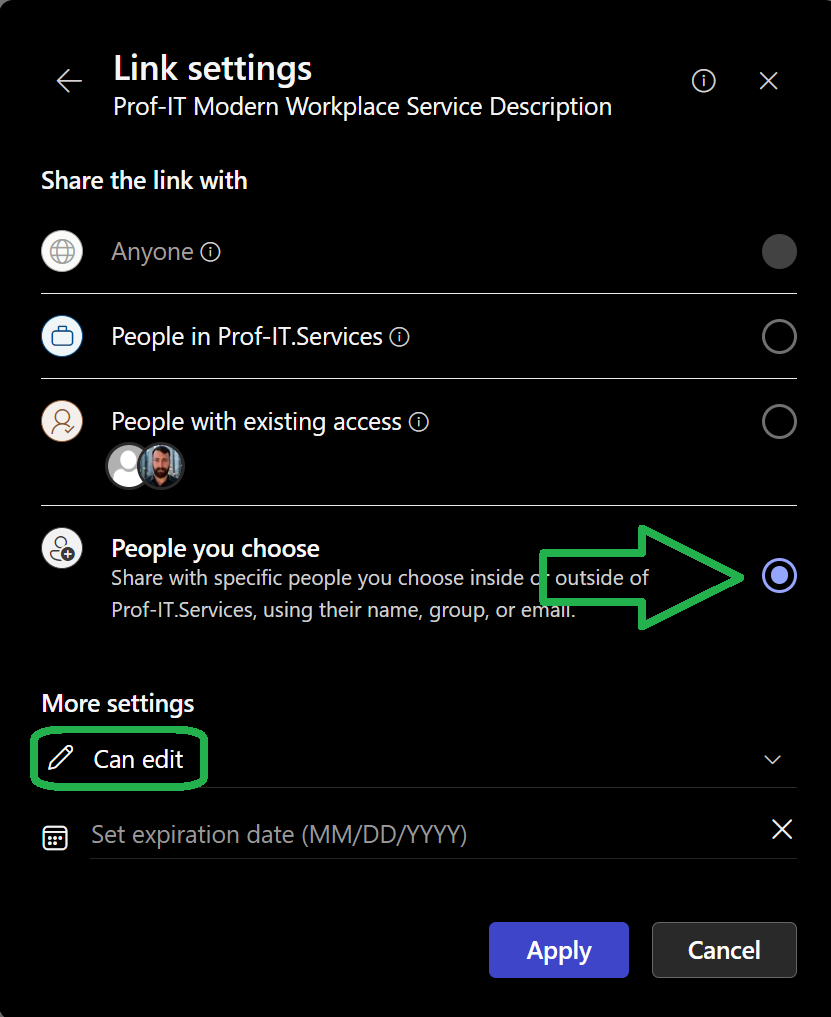The width and height of the screenshot is (831, 1017).
Task: Open the link settings info icon
Action: (x=704, y=81)
